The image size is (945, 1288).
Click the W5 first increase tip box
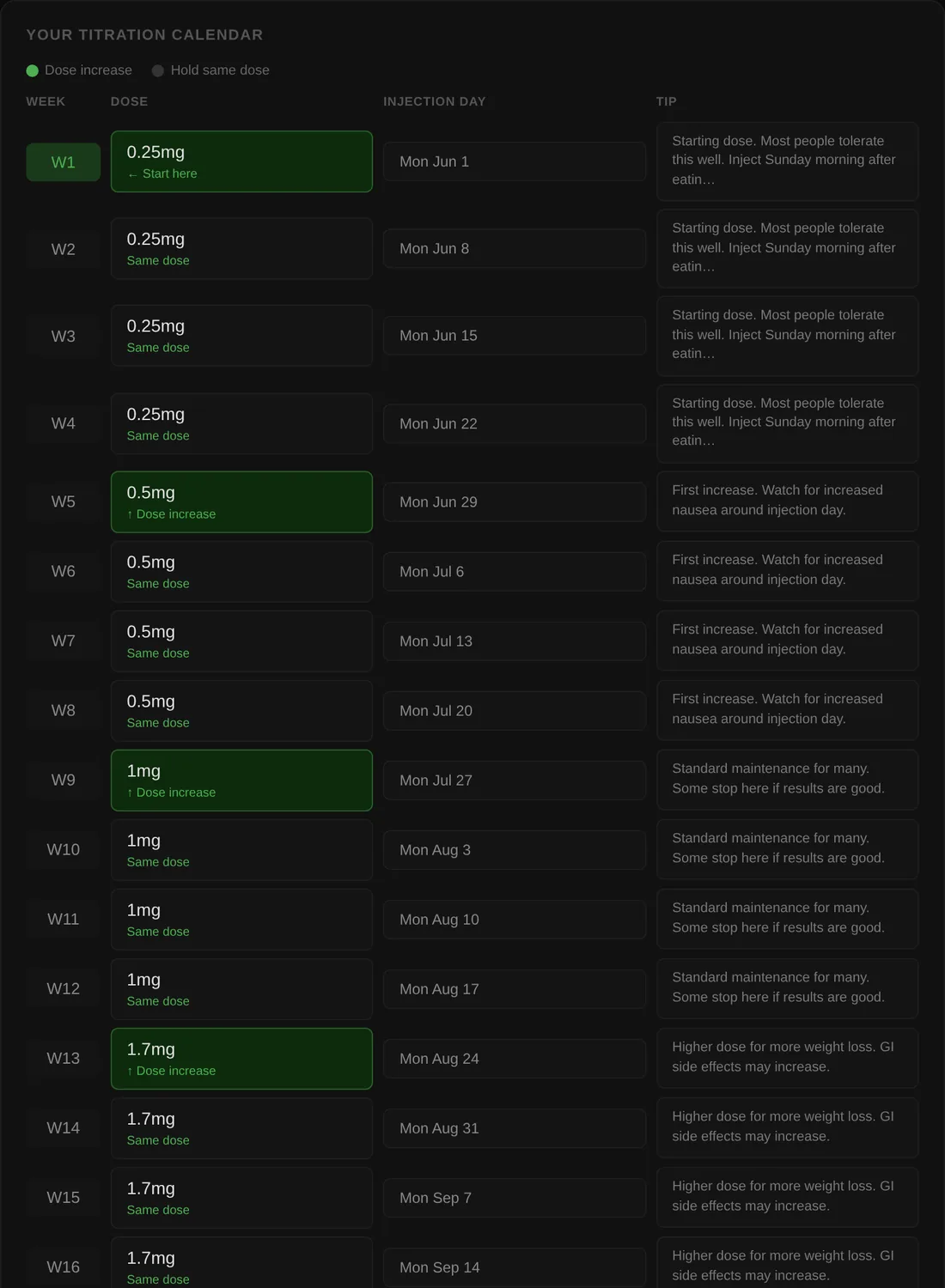788,501
